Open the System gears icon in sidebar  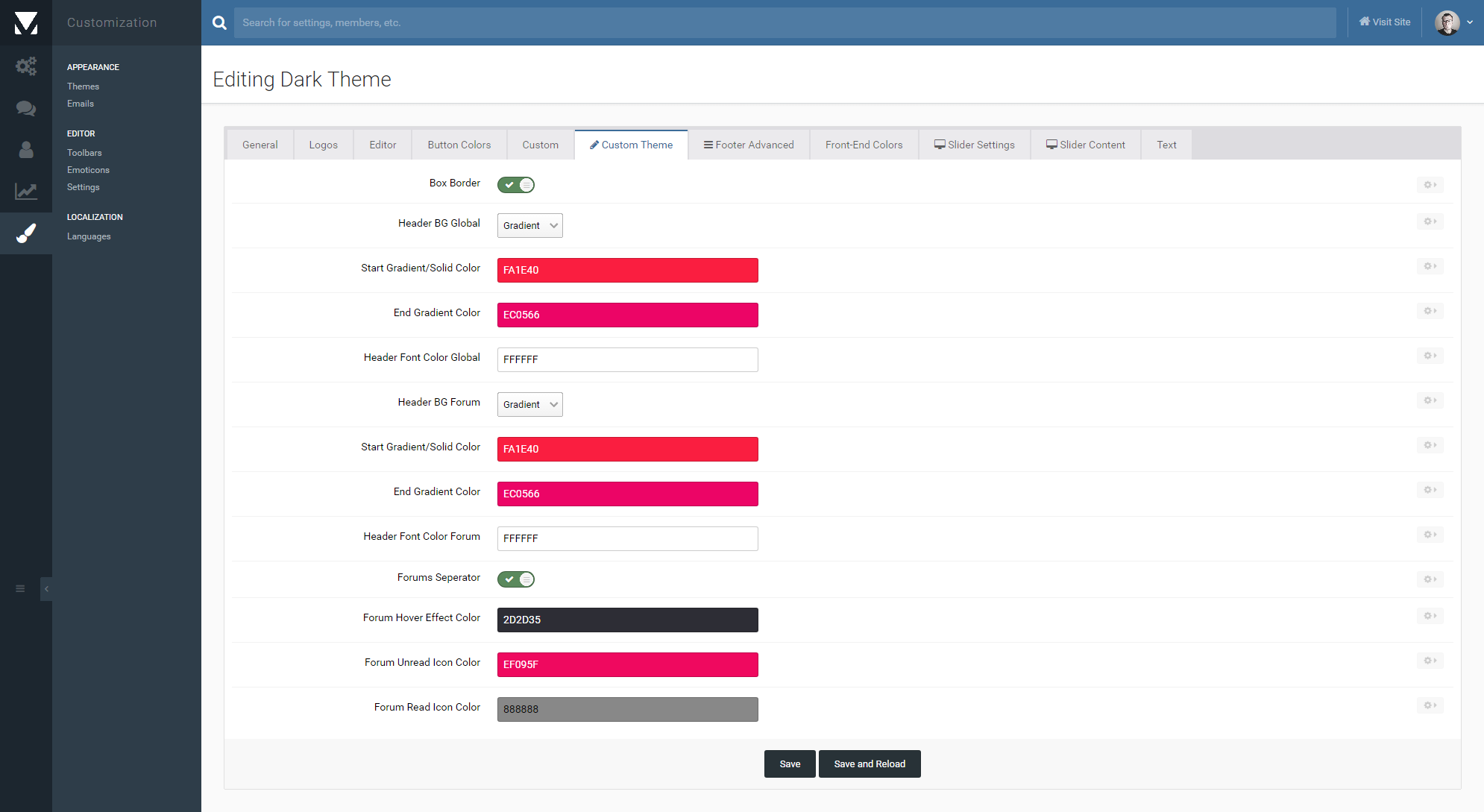tap(26, 66)
